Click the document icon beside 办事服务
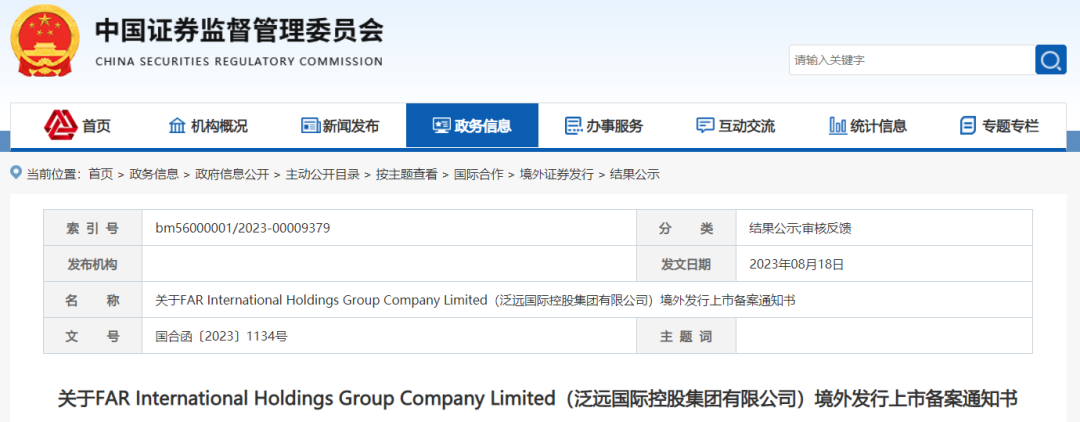 (573, 126)
